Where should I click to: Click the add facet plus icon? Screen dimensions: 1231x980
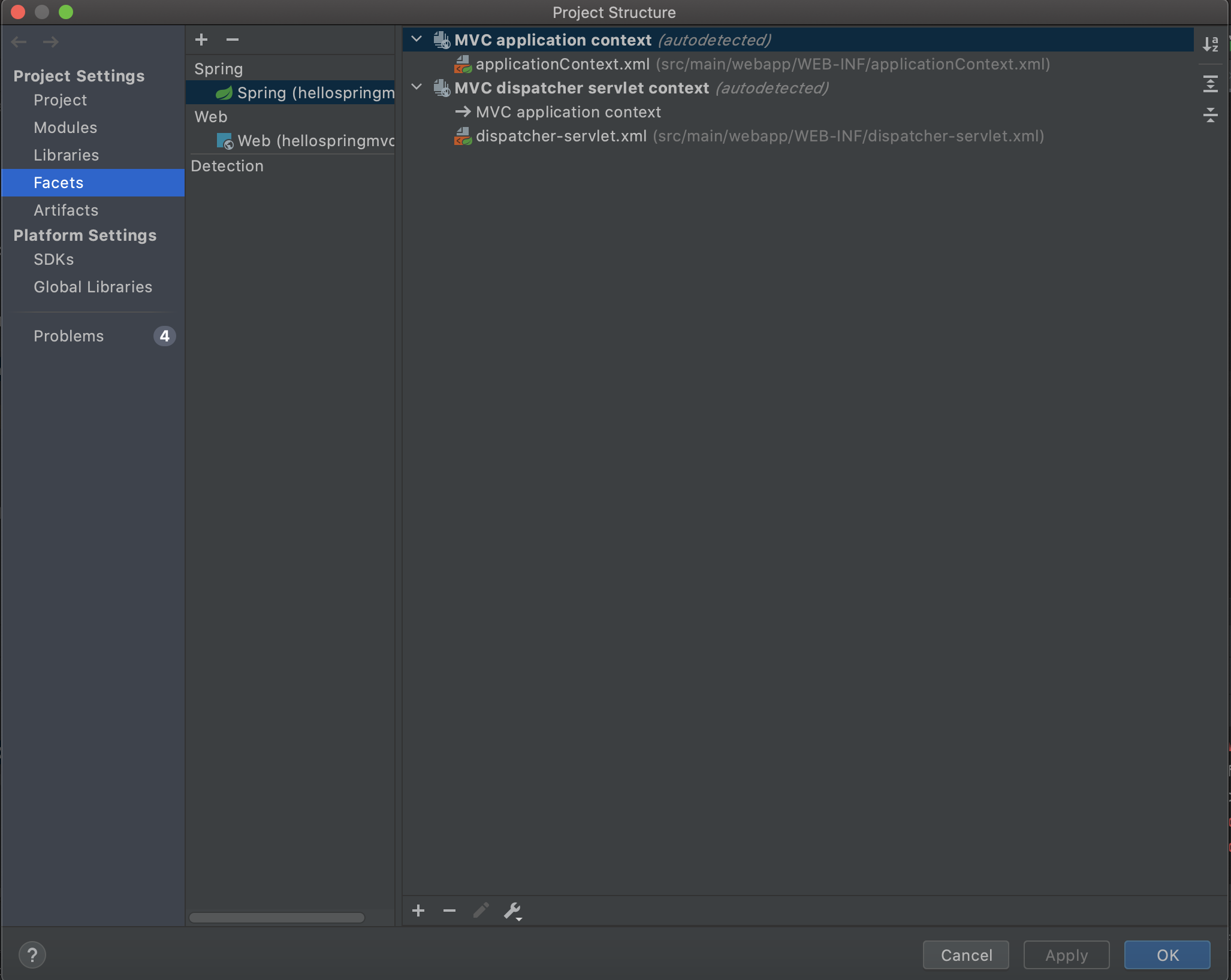tap(201, 40)
